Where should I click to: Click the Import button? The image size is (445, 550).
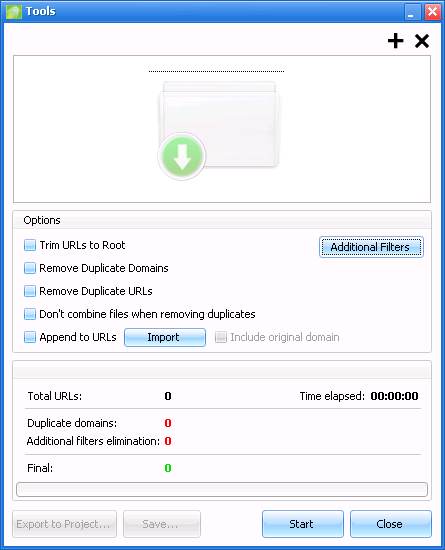pos(165,337)
